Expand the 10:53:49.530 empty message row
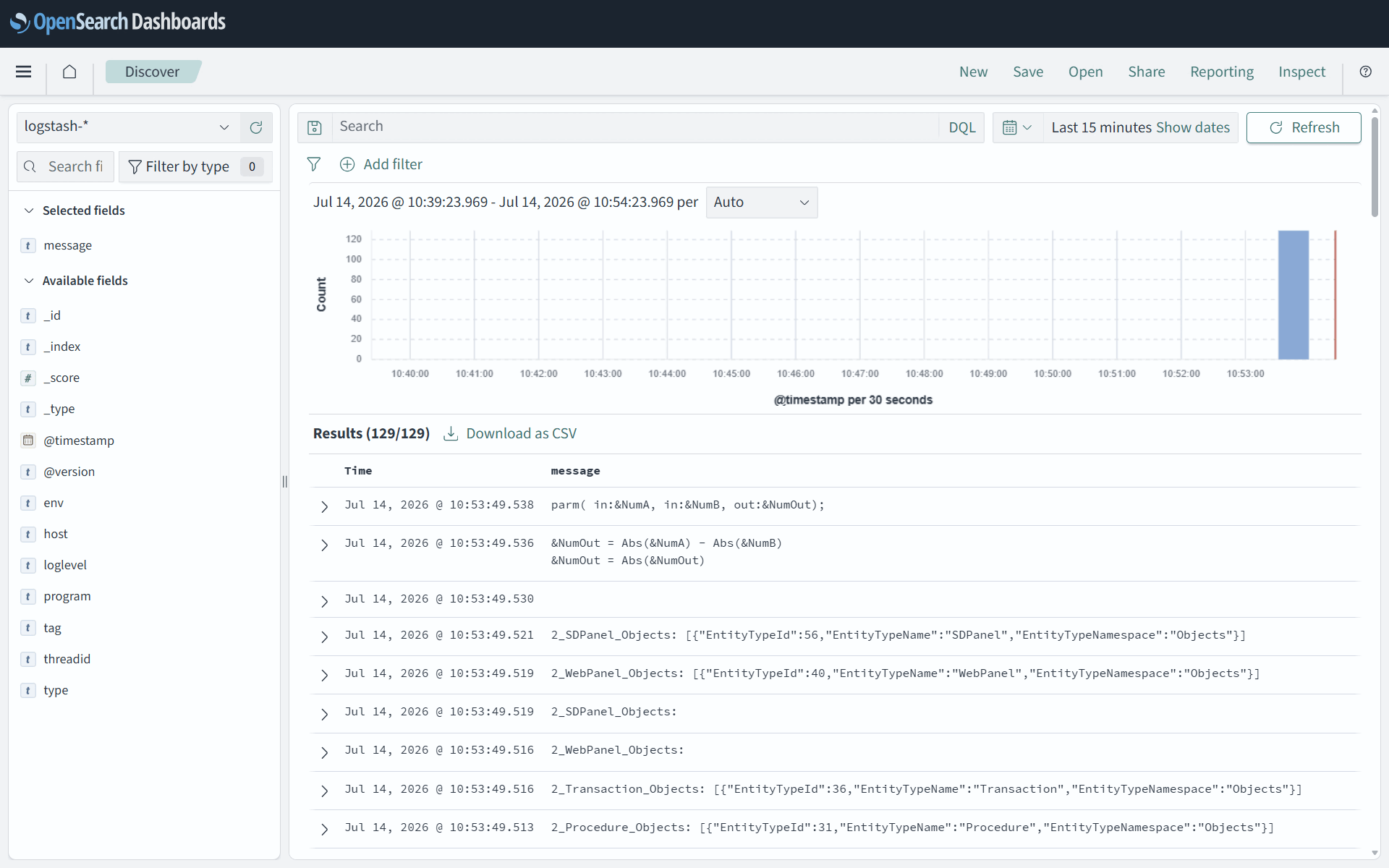Image resolution: width=1389 pixels, height=868 pixels. 324,601
